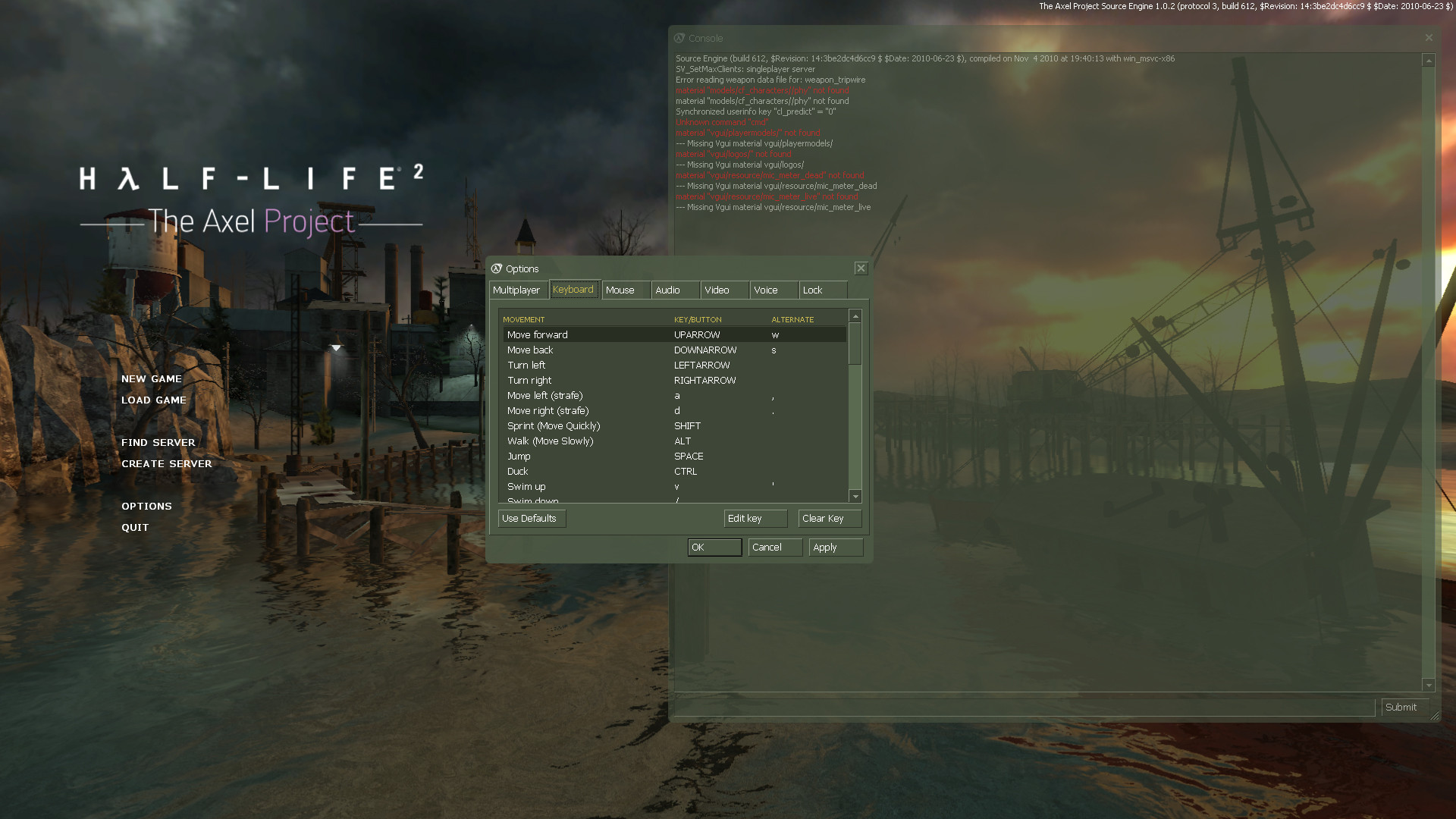The height and width of the screenshot is (819, 1456).
Task: Open the Multiplayer tab
Action: coord(517,290)
